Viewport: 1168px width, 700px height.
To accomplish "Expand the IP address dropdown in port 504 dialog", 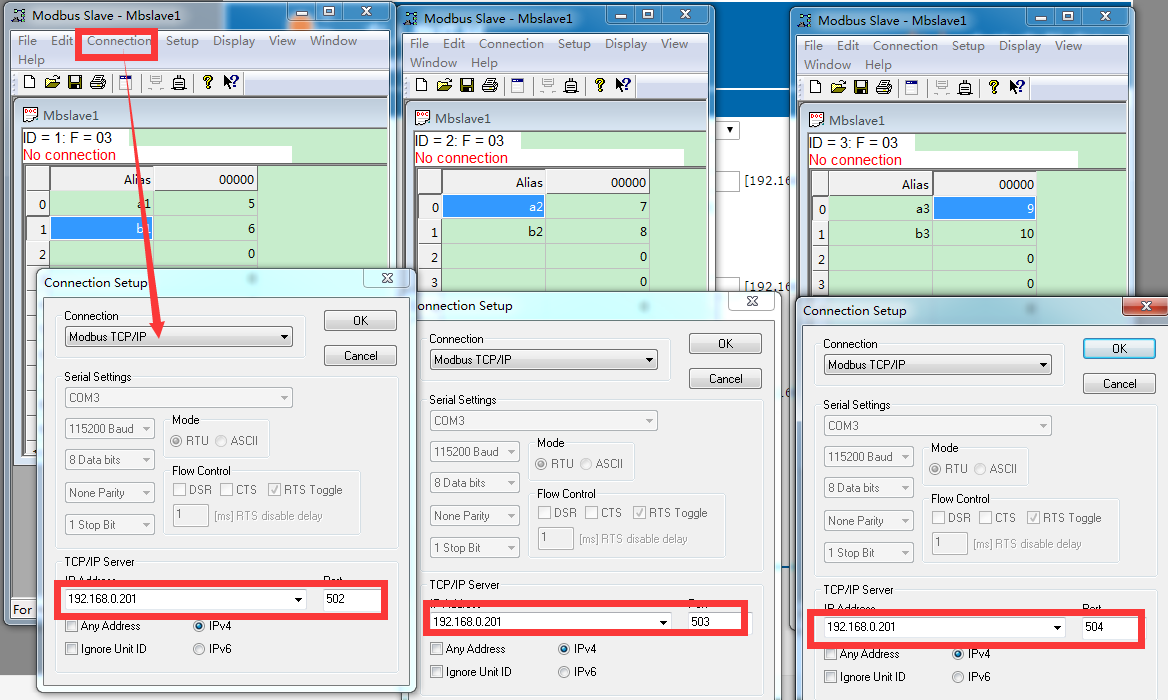I will 1058,628.
